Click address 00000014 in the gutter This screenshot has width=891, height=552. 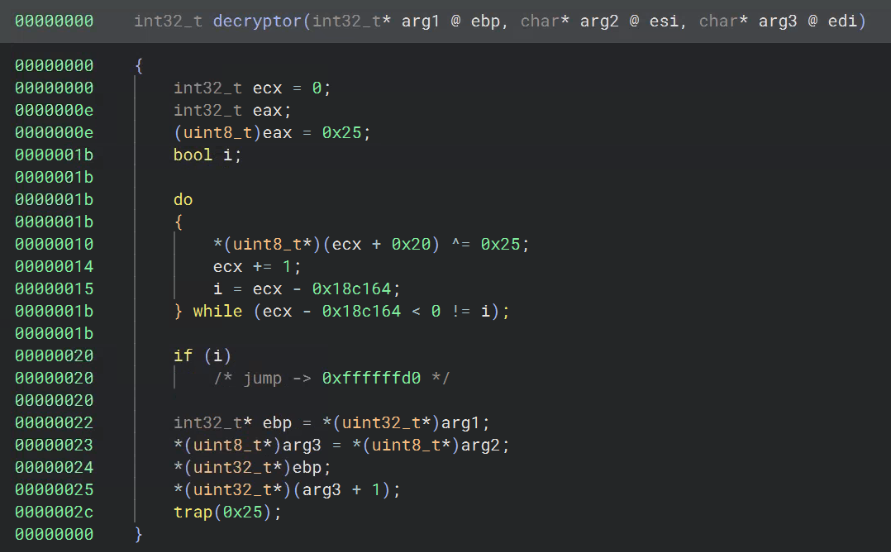click(x=54, y=267)
